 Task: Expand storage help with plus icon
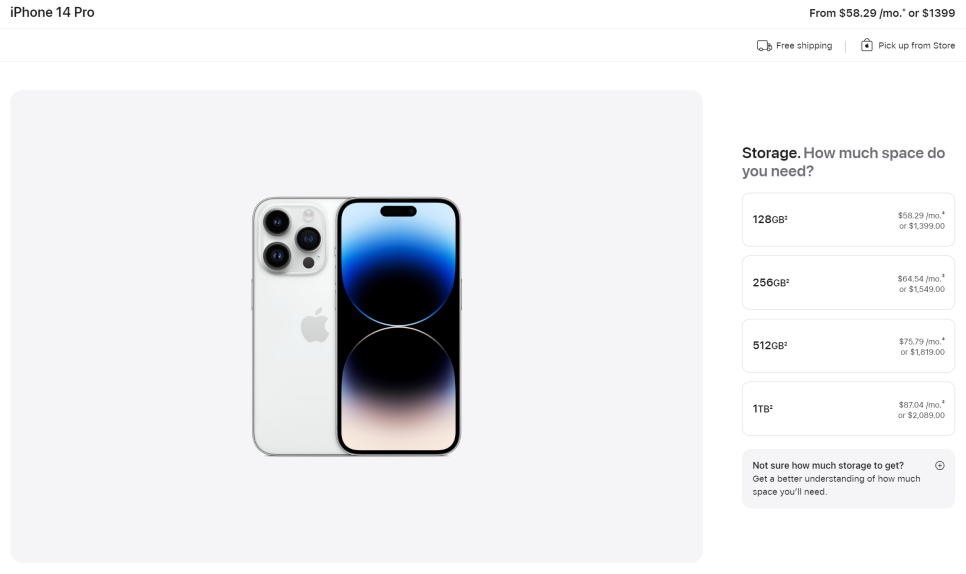(940, 466)
